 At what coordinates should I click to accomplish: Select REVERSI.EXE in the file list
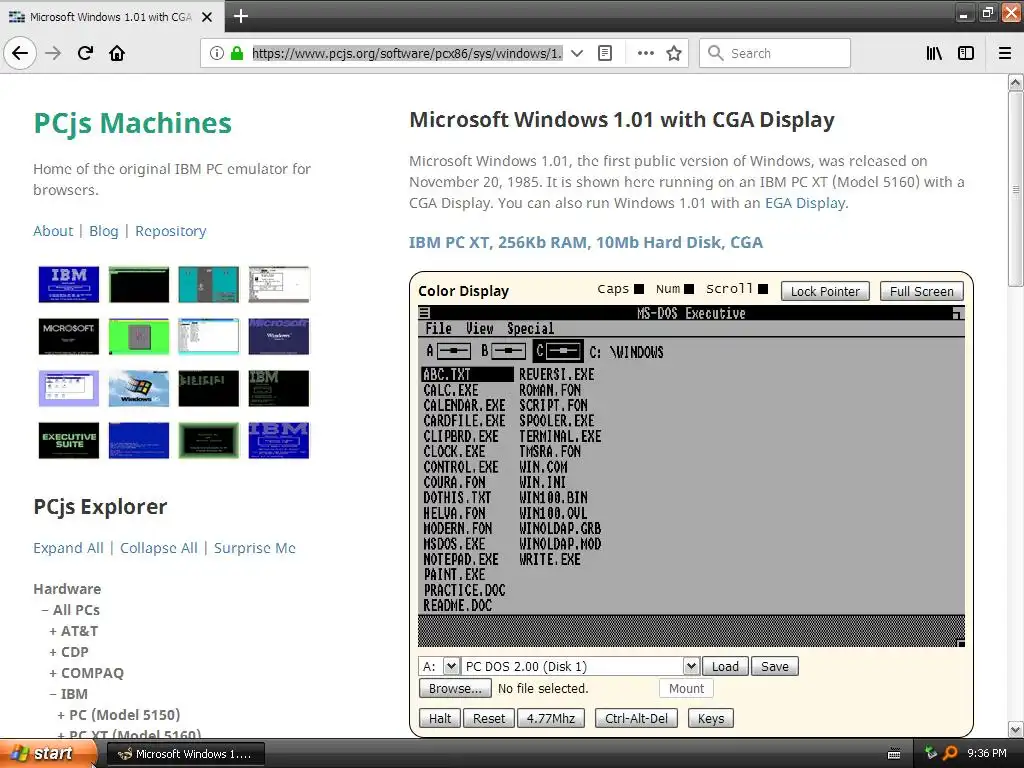pyautogui.click(x=556, y=374)
